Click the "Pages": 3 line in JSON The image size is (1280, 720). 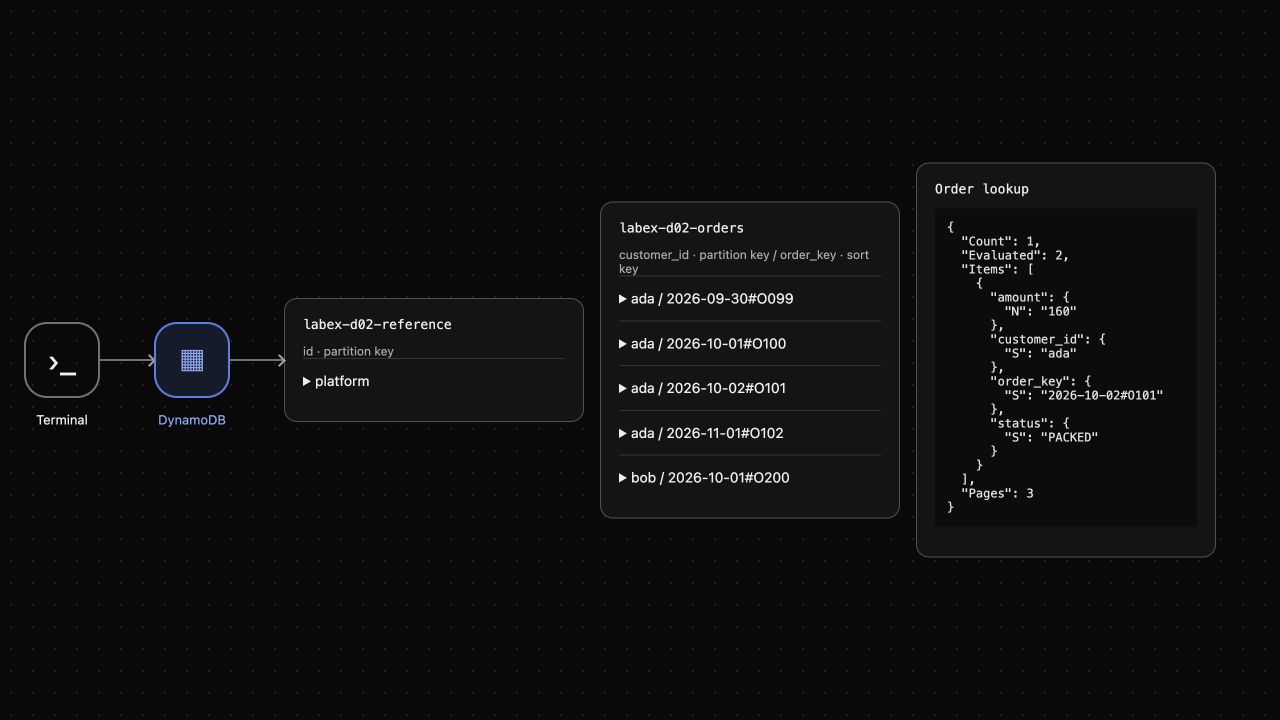997,493
